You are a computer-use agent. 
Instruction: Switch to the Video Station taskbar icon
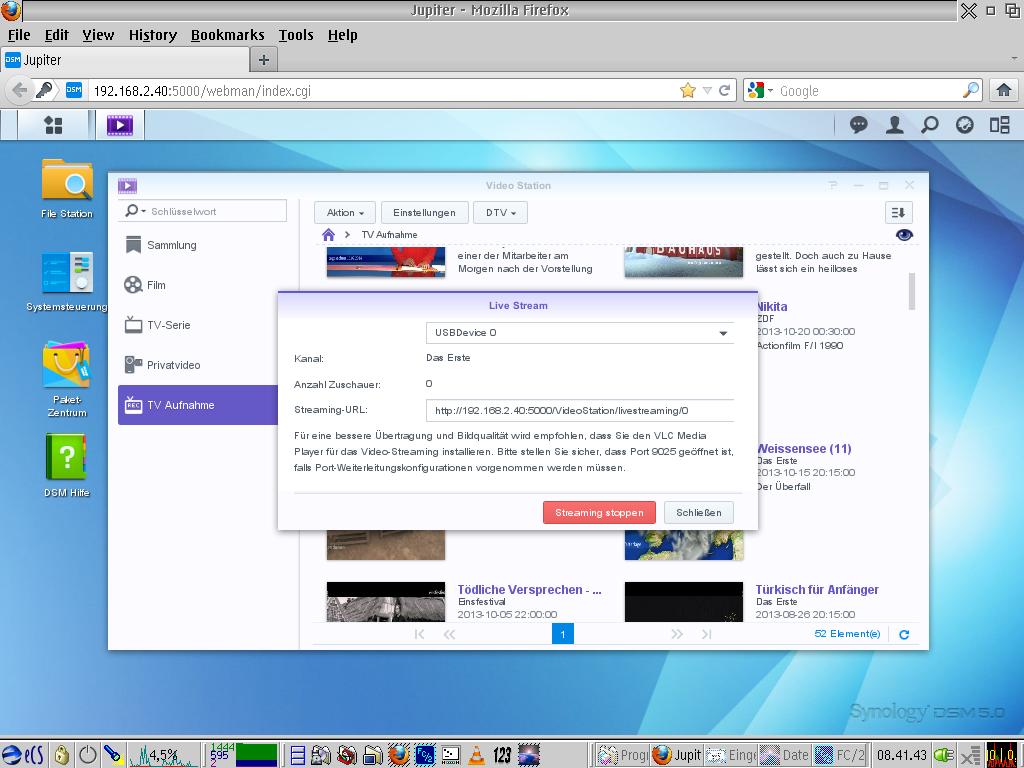pyautogui.click(x=120, y=125)
